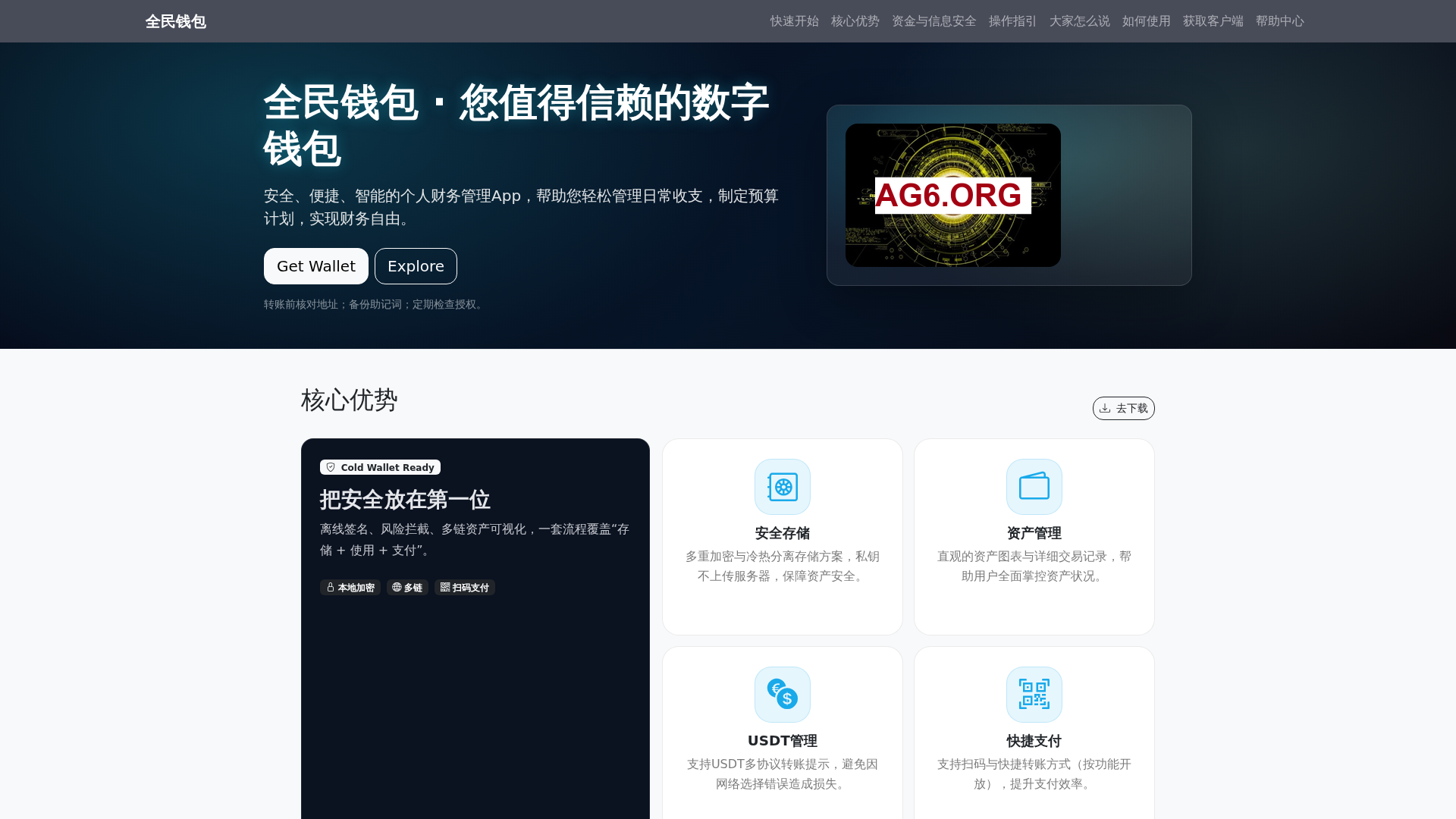Open 如何使用 navigation item

click(x=1147, y=21)
